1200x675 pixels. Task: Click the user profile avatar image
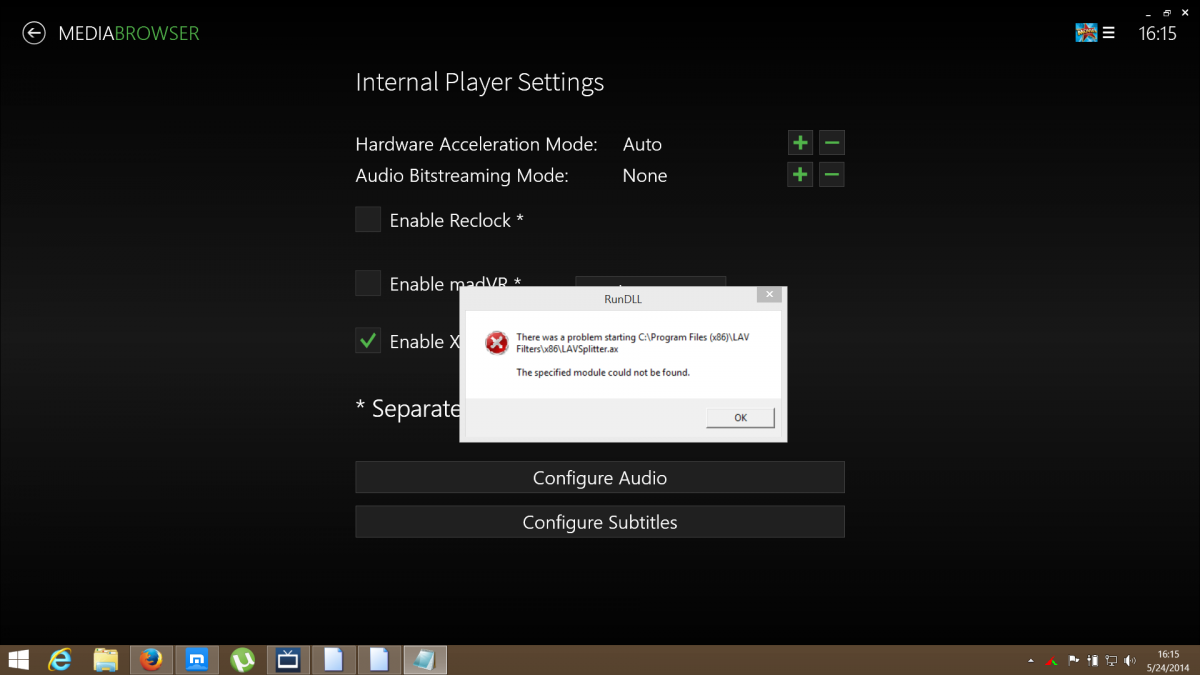coord(1086,33)
